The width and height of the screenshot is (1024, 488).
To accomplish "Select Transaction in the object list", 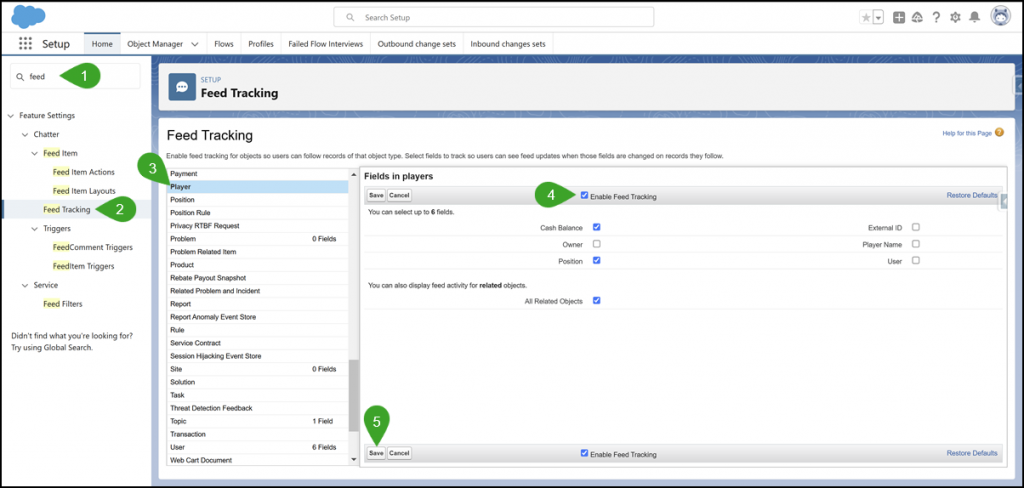I will (257, 434).
